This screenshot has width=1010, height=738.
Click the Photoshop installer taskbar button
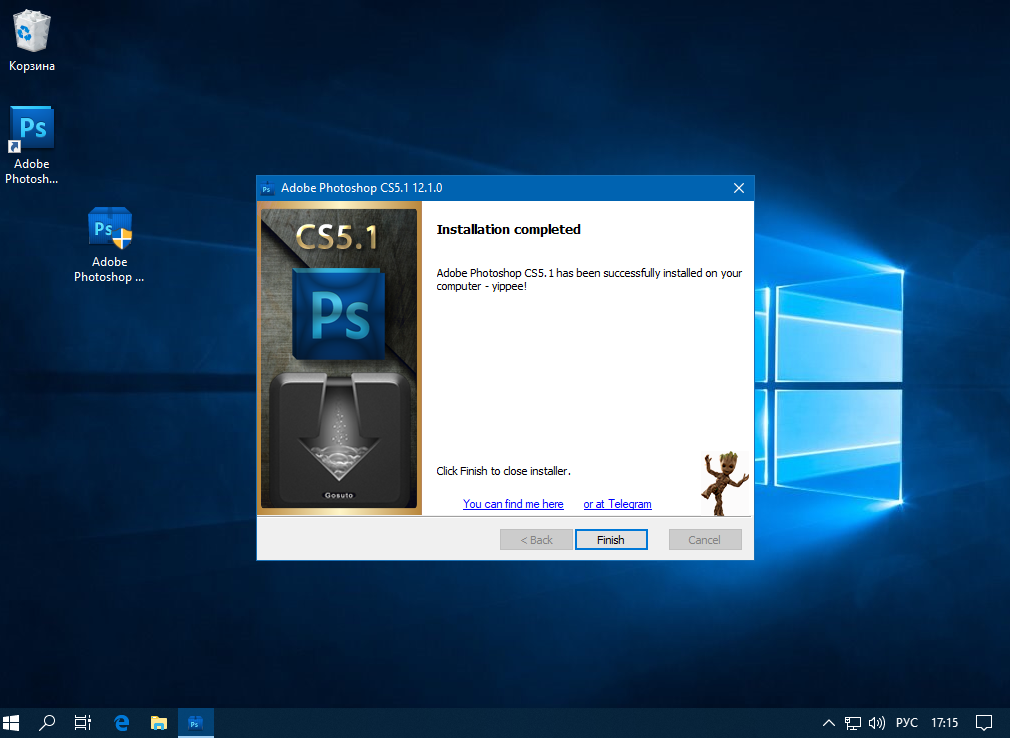tap(195, 723)
